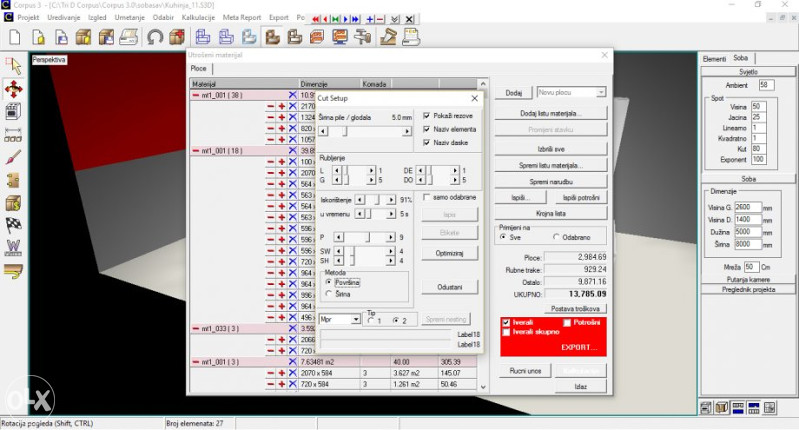Click the Visina G. dimension field

point(748,207)
